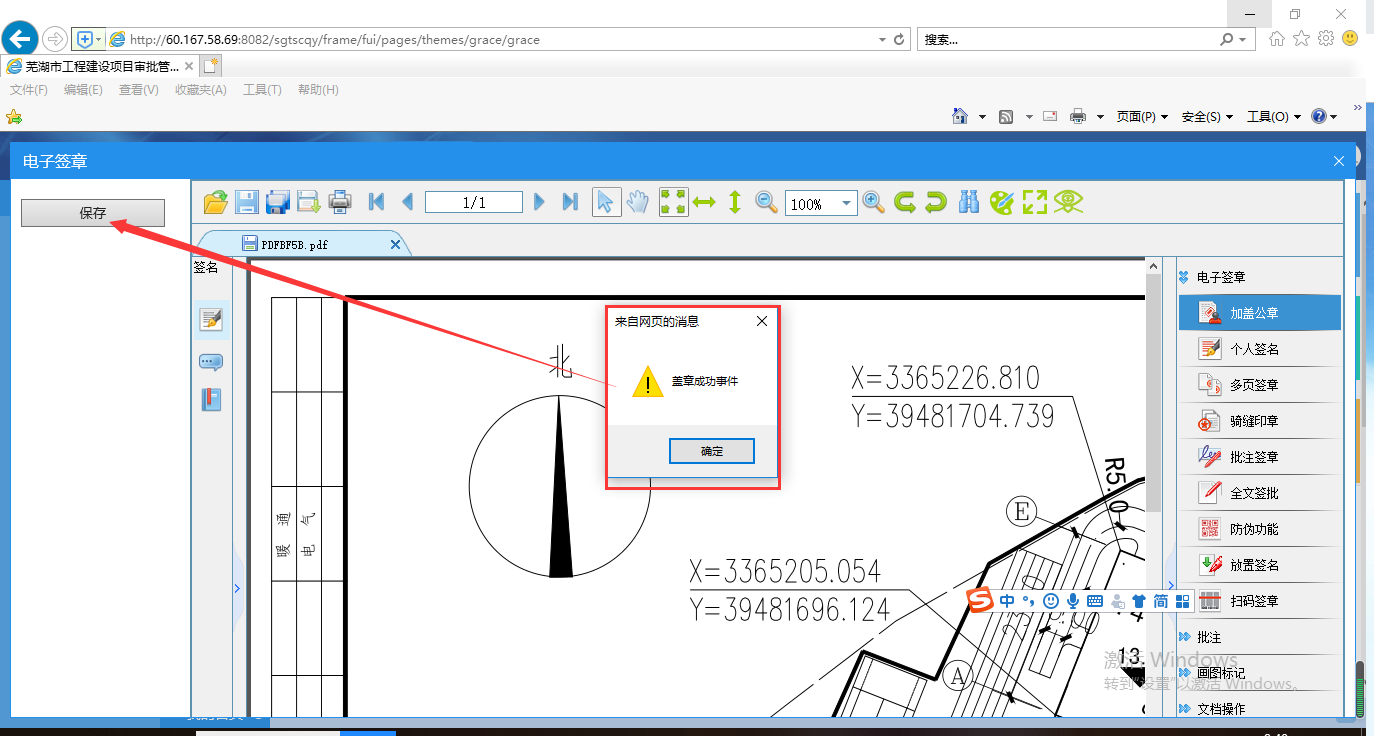The height and width of the screenshot is (736, 1374).
Task: Expand the 批注 section
Action: 1208,637
